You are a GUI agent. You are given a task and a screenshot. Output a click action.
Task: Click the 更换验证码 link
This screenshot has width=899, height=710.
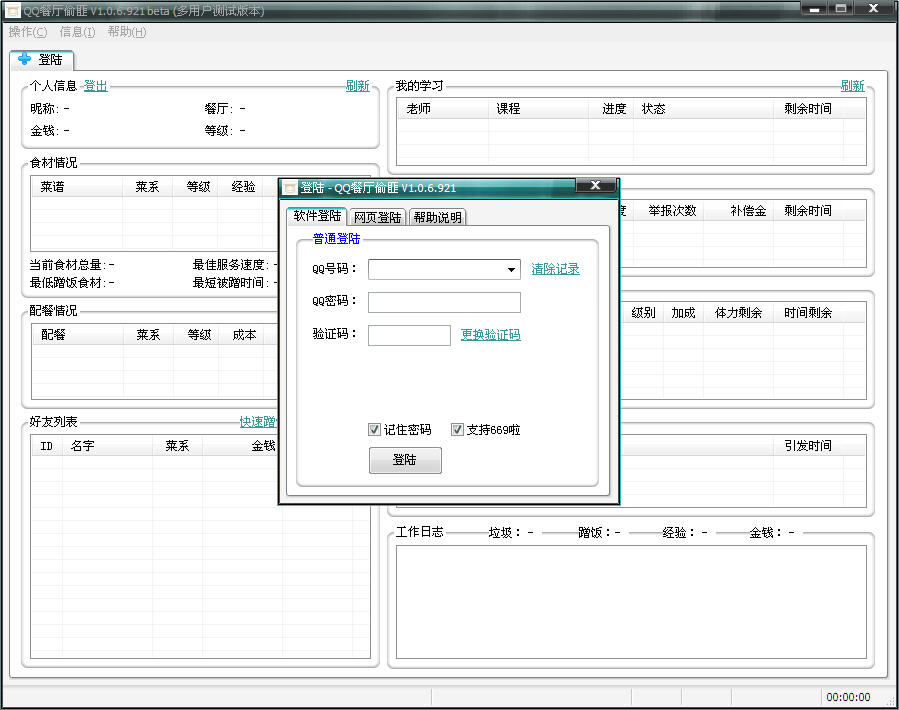click(490, 335)
